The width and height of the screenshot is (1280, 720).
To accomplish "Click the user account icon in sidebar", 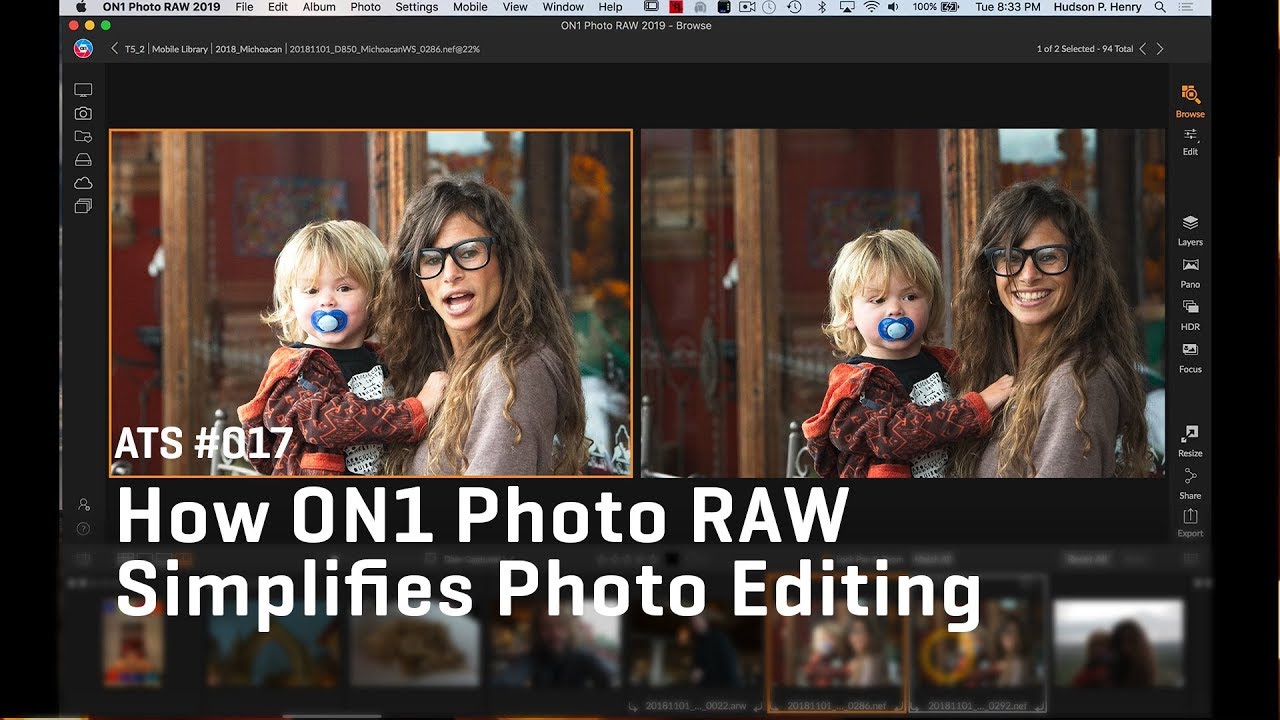I will [84, 505].
